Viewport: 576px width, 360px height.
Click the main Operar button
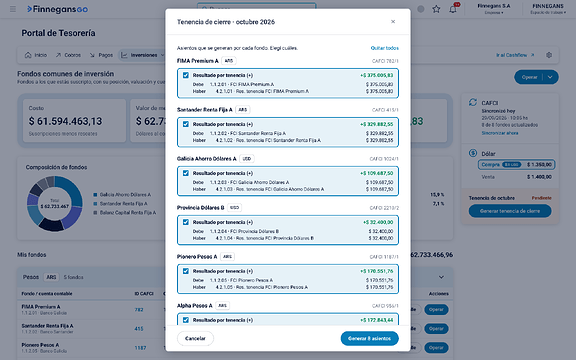(529, 77)
